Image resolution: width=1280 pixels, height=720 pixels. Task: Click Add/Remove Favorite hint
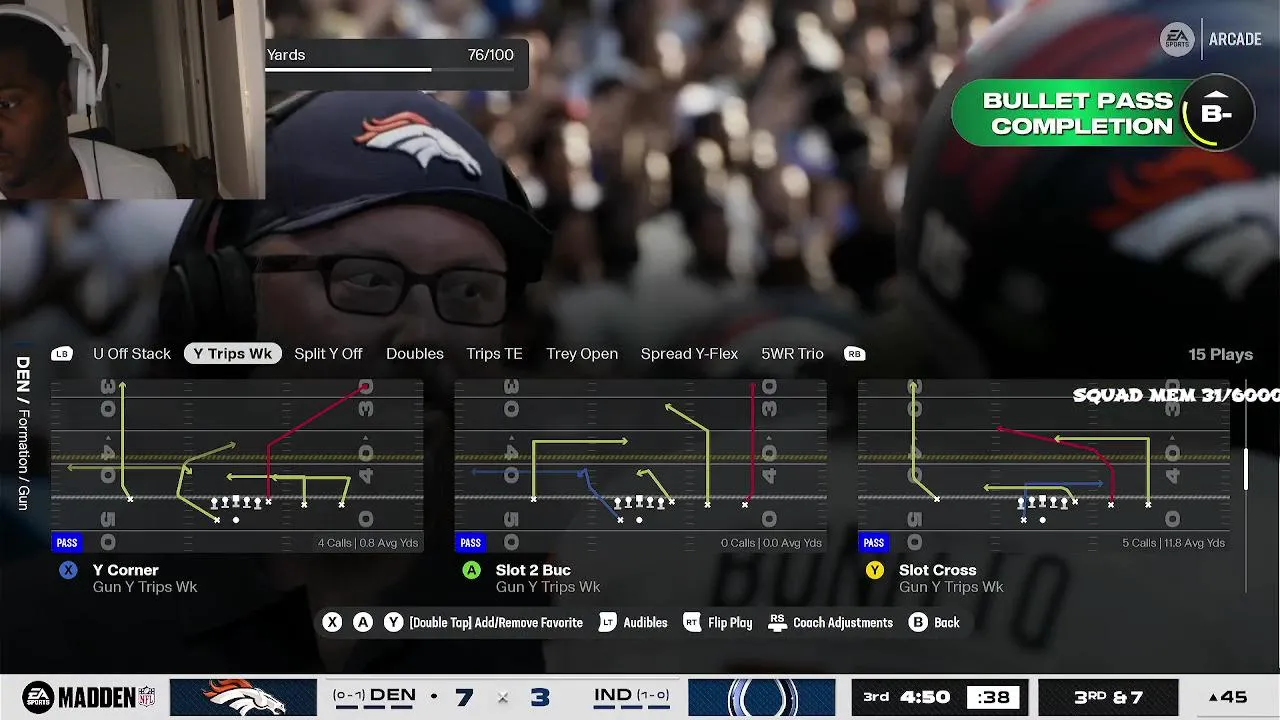[496, 622]
